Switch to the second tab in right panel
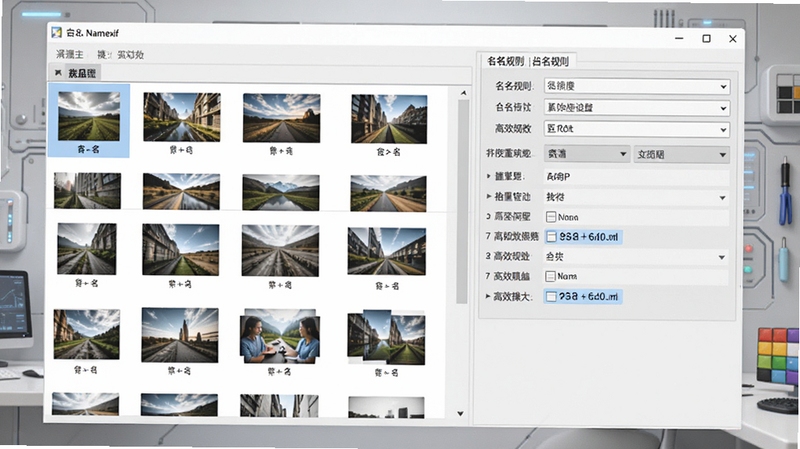Viewport: 800px width, 449px height. point(551,62)
